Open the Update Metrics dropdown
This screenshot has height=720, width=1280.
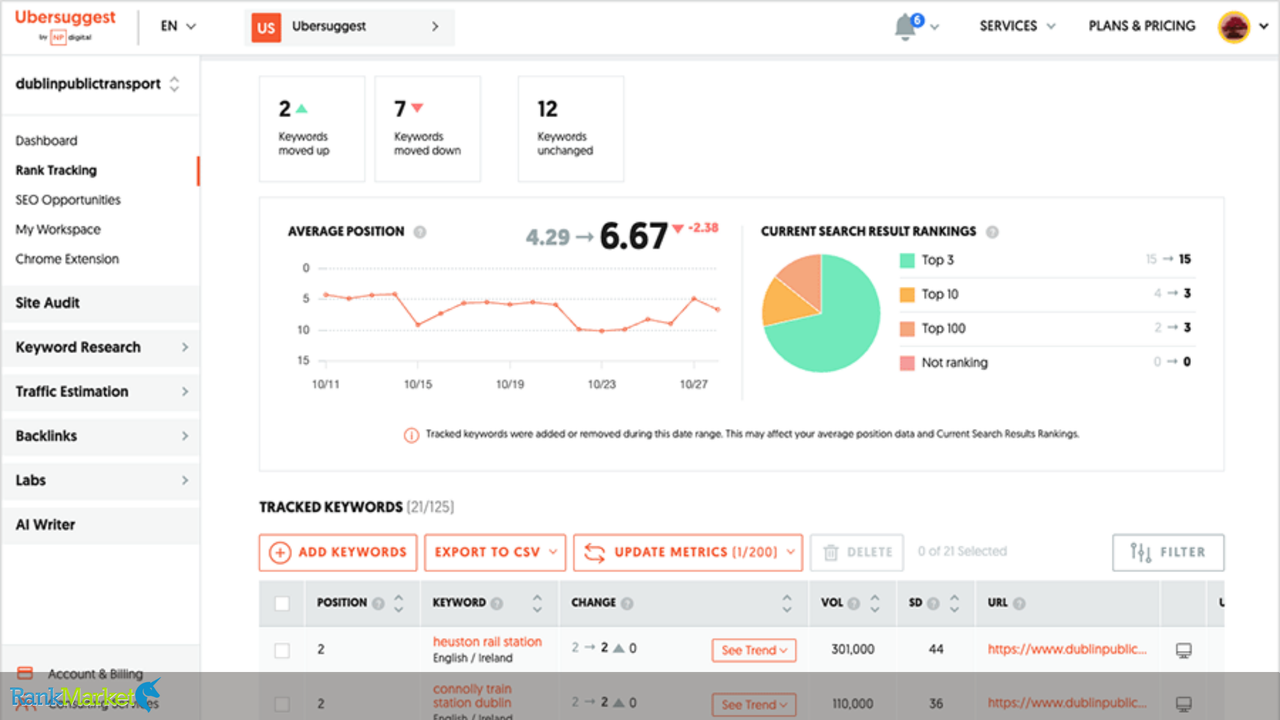(688, 552)
